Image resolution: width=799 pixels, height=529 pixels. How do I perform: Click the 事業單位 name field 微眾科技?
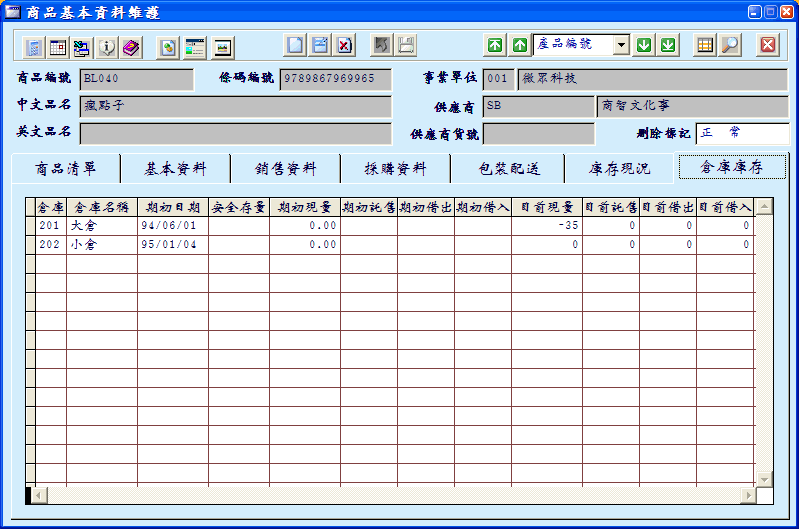pyautogui.click(x=653, y=80)
